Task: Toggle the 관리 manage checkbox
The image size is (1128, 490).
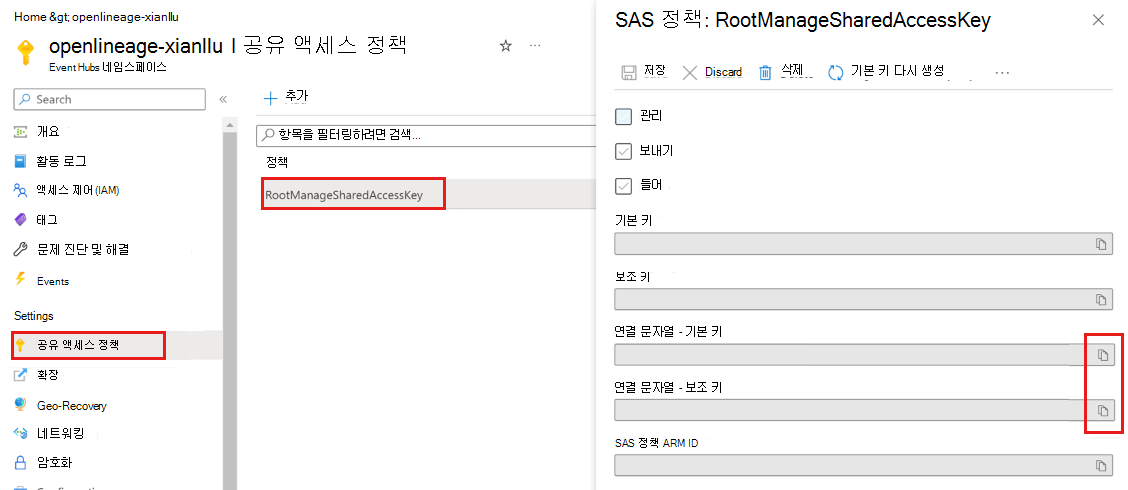Action: (x=624, y=116)
